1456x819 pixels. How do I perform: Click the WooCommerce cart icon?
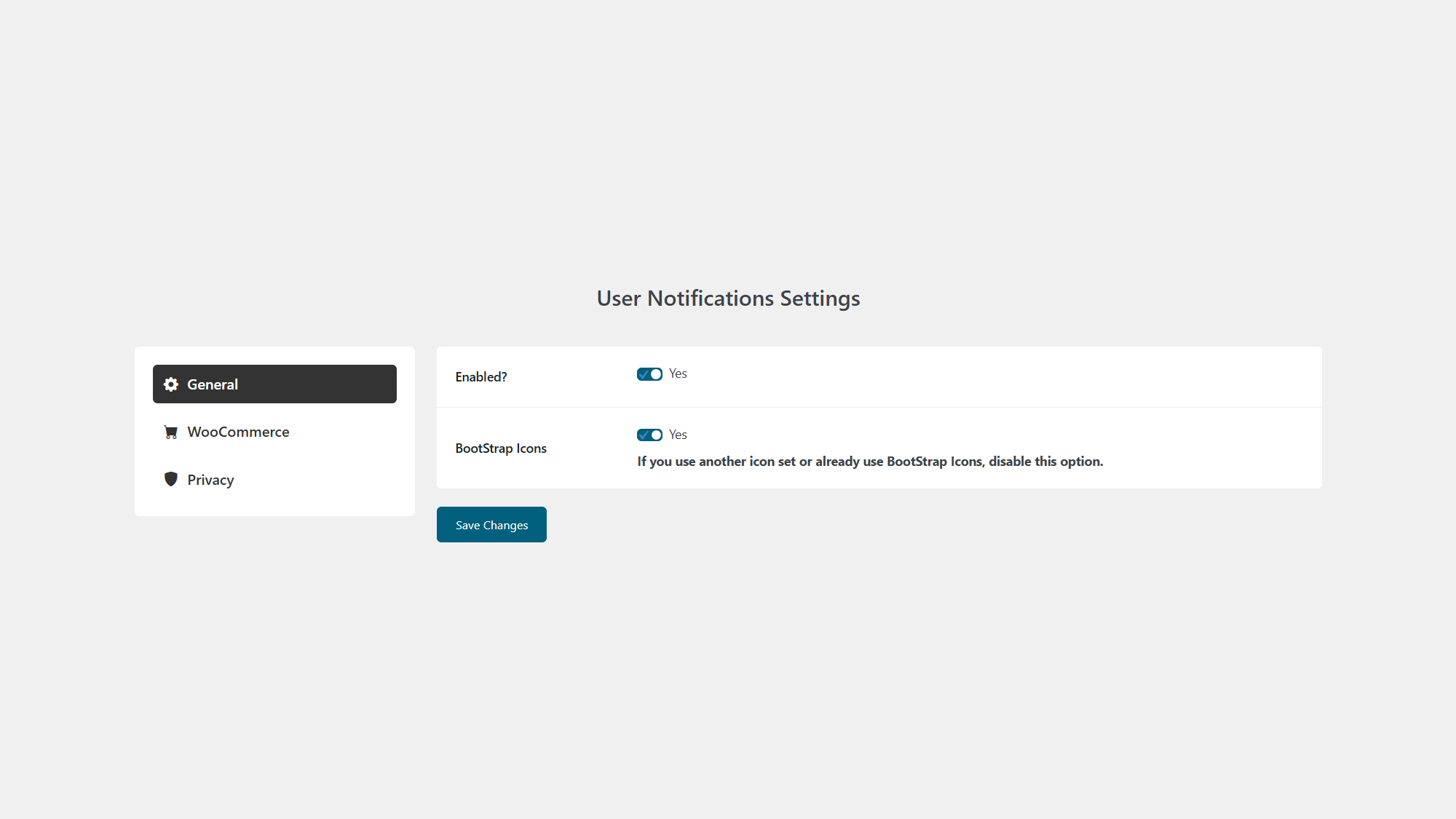point(171,432)
